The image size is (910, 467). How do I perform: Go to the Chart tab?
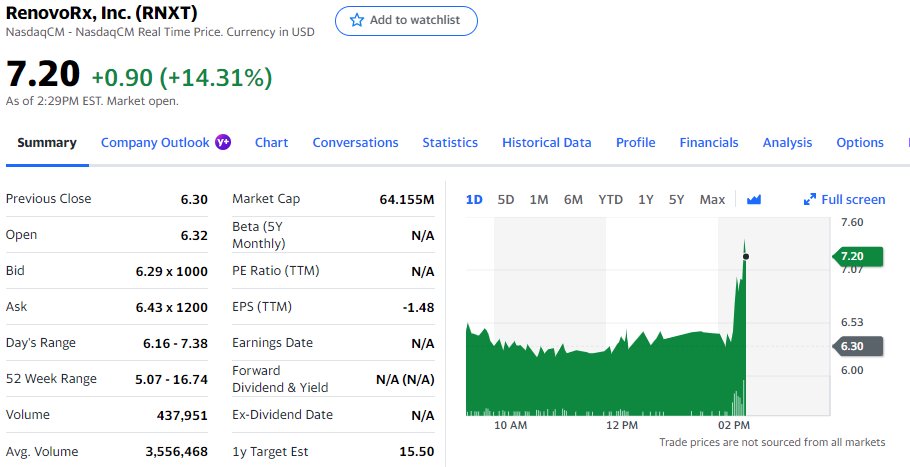272,143
